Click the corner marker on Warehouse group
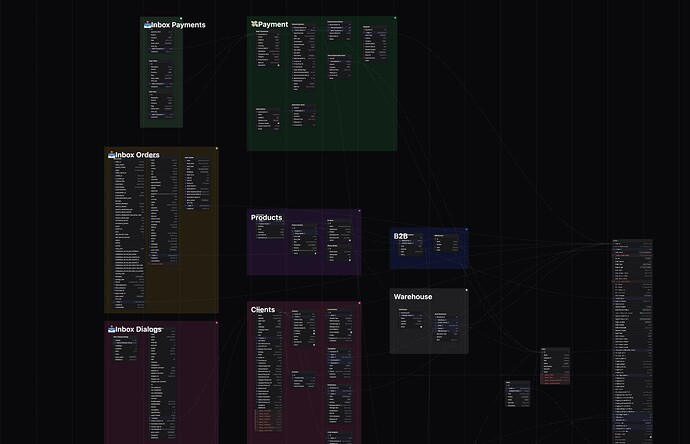 [x=466, y=289]
